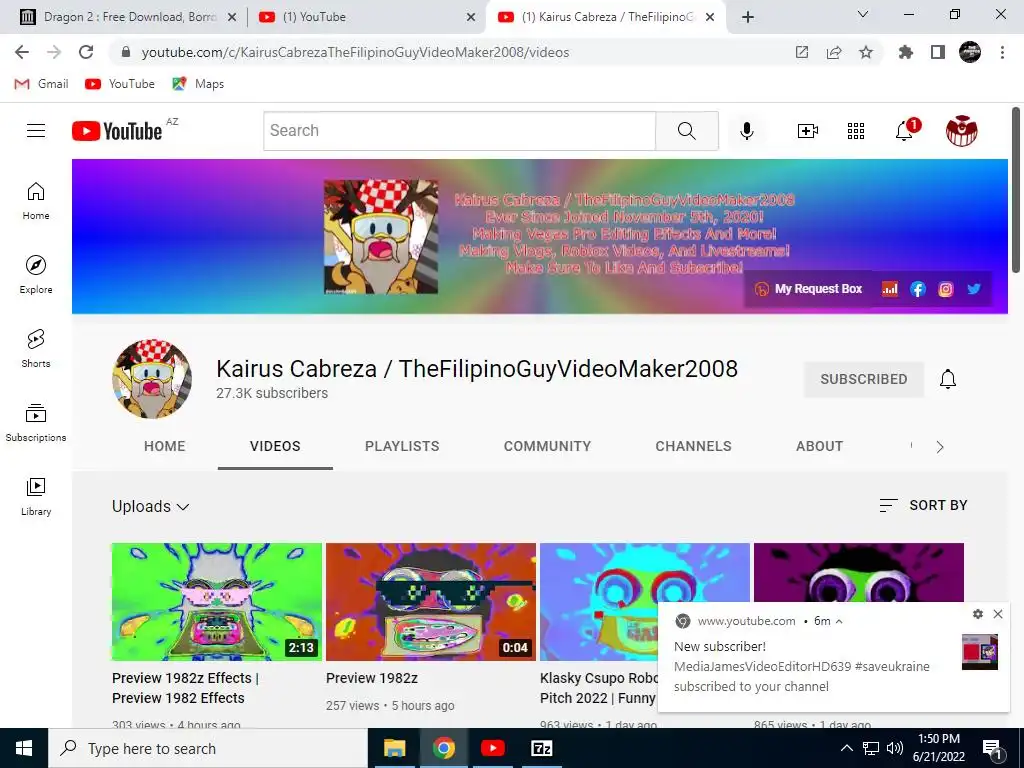Open the stats chart link on banner
The image size is (1024, 768).
889,289
